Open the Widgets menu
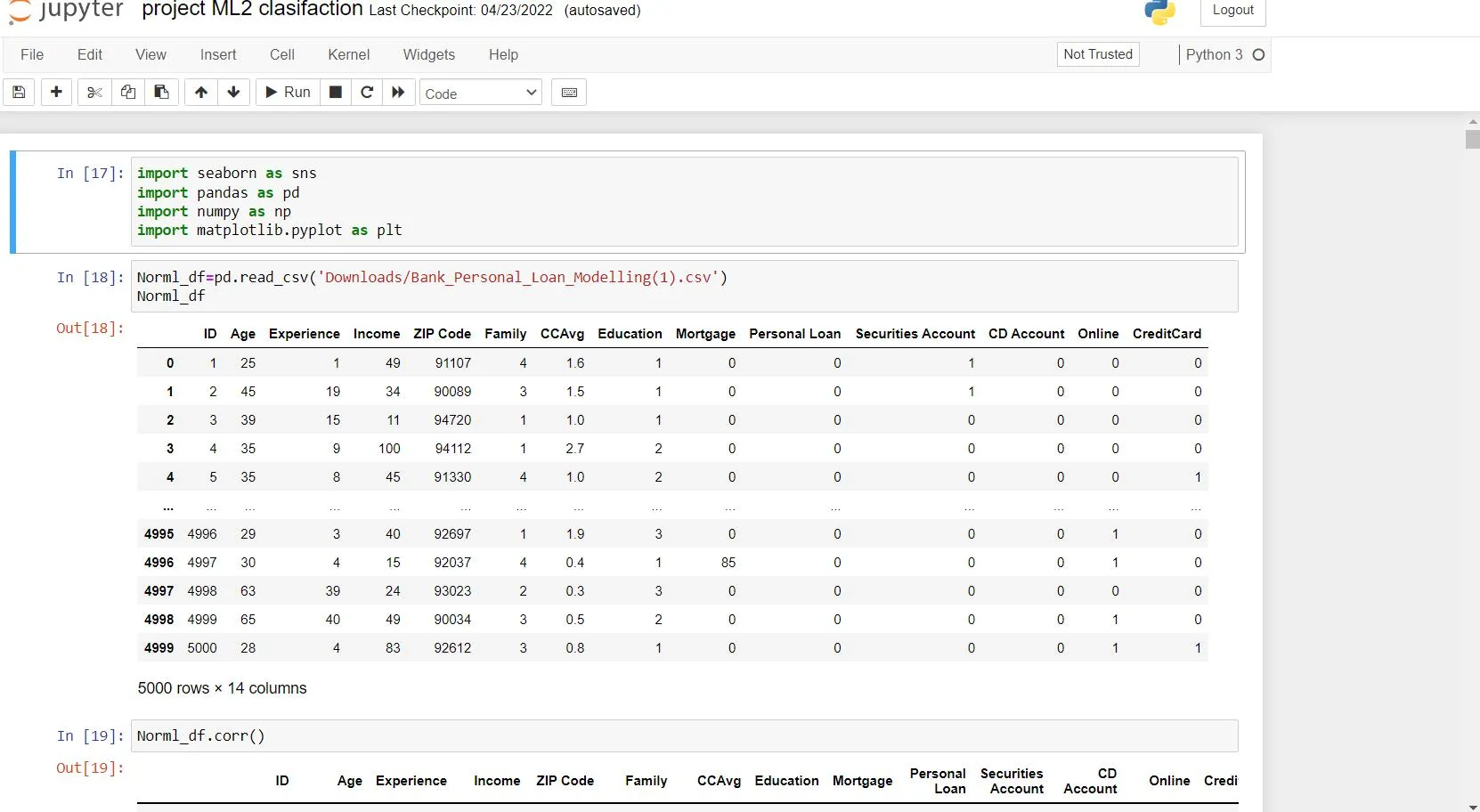1480x812 pixels. click(x=428, y=55)
